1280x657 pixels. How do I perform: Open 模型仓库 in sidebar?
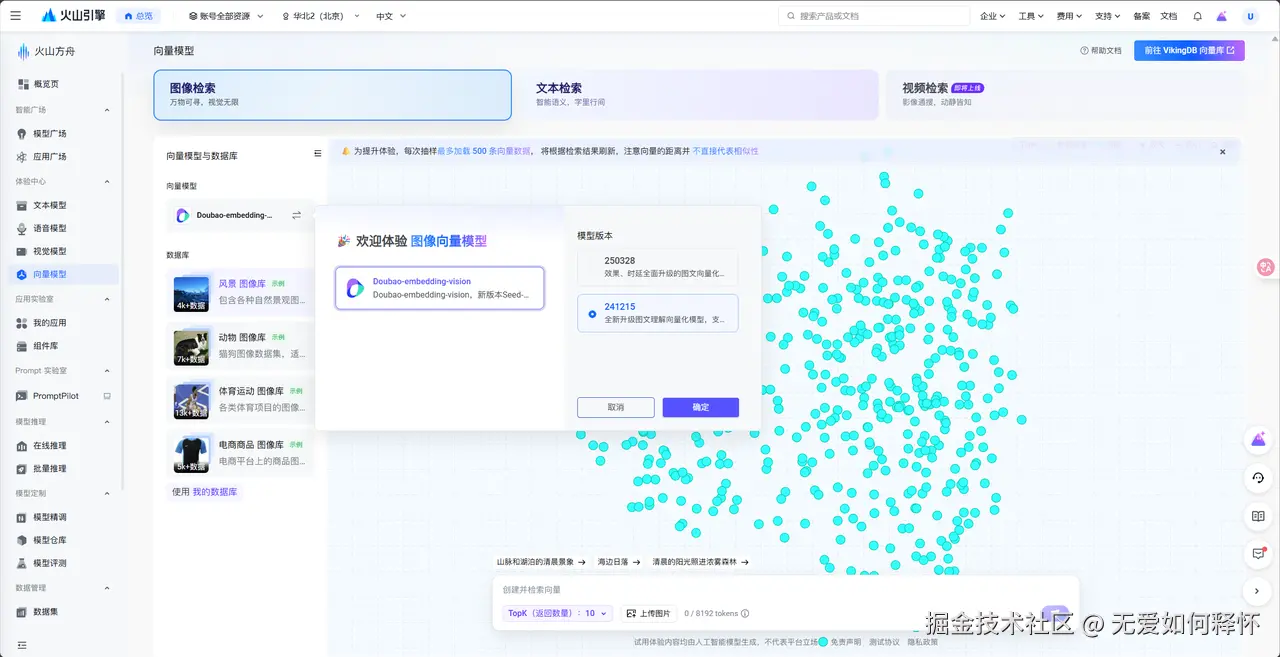[50, 540]
